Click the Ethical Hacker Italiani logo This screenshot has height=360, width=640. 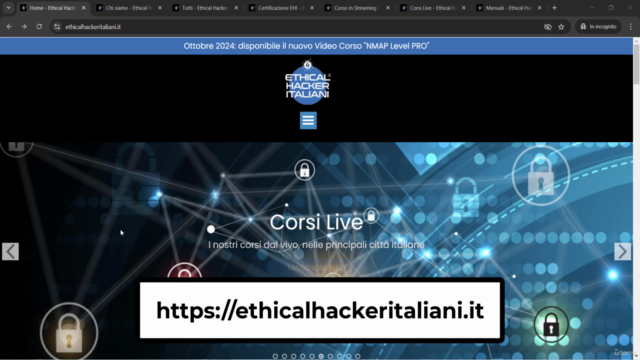tap(307, 83)
